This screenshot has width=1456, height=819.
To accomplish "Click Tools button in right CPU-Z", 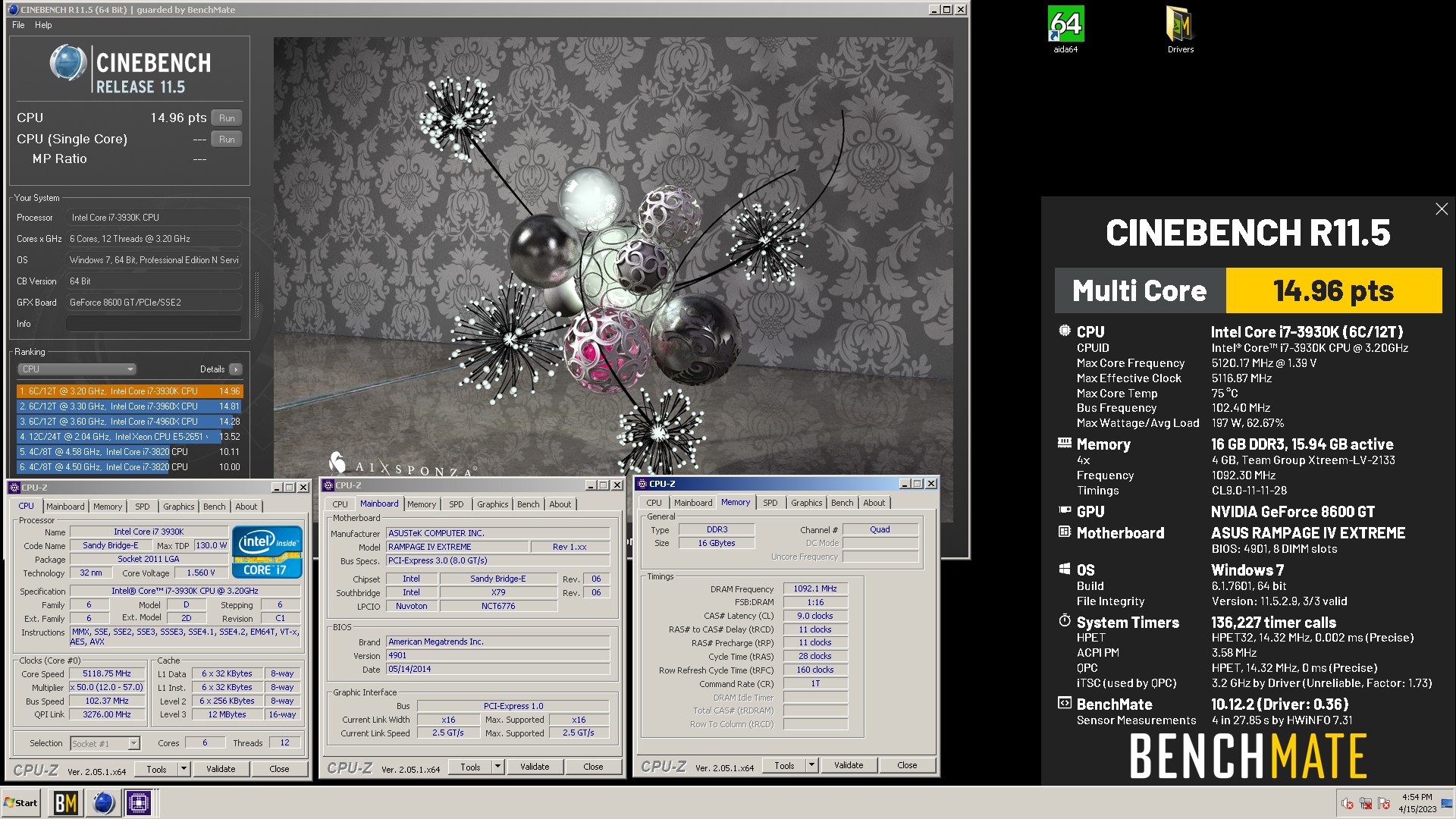I will (x=784, y=765).
